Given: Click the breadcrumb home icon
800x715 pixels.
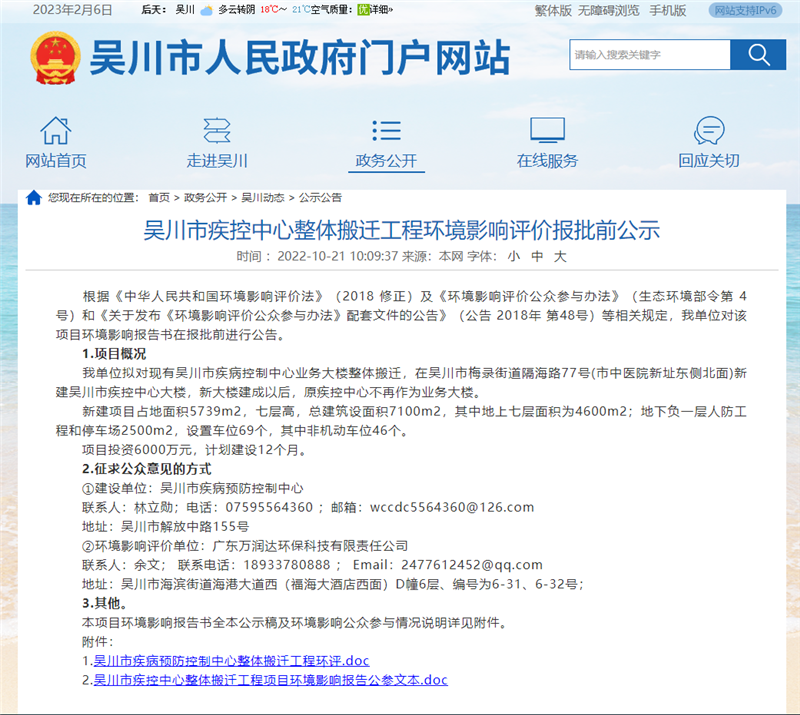Looking at the screenshot, I should click(34, 198).
